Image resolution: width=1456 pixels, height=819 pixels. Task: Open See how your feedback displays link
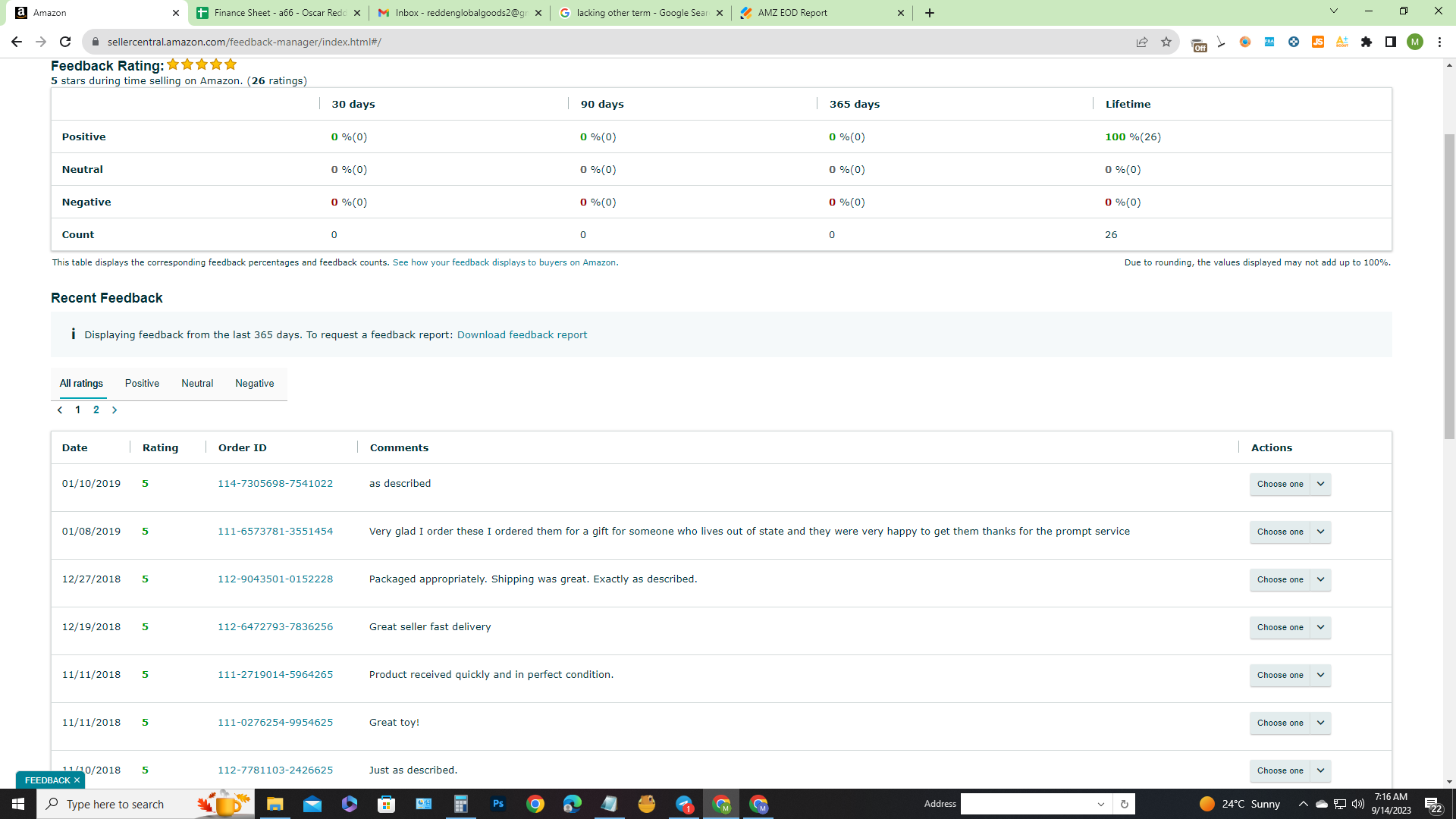(505, 262)
